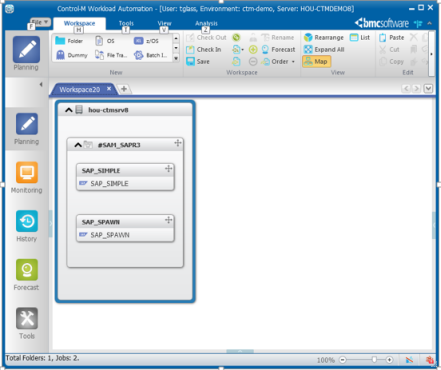Click the Cut button
Screen dimensions: 441x370
pos(389,50)
